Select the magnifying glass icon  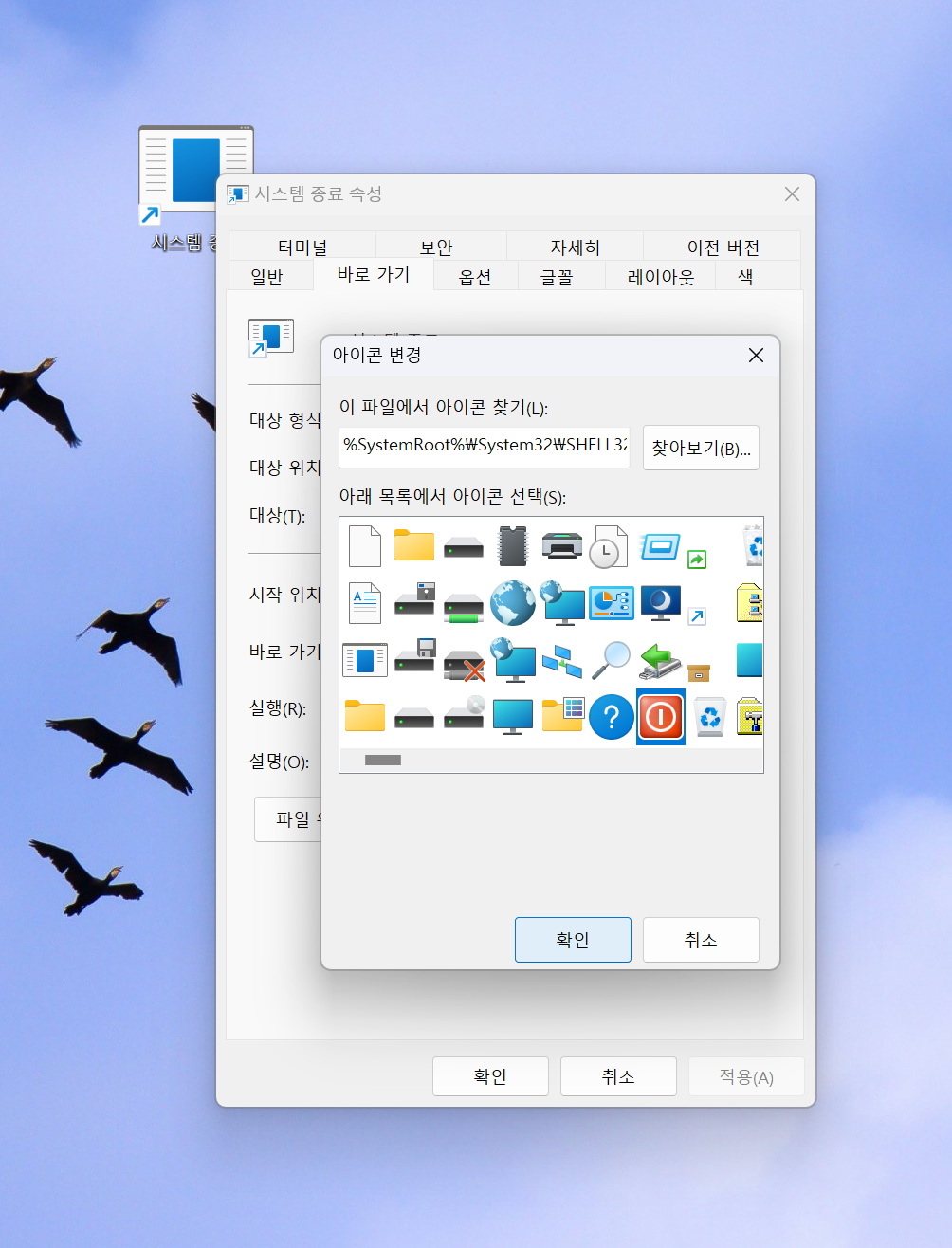click(x=612, y=660)
